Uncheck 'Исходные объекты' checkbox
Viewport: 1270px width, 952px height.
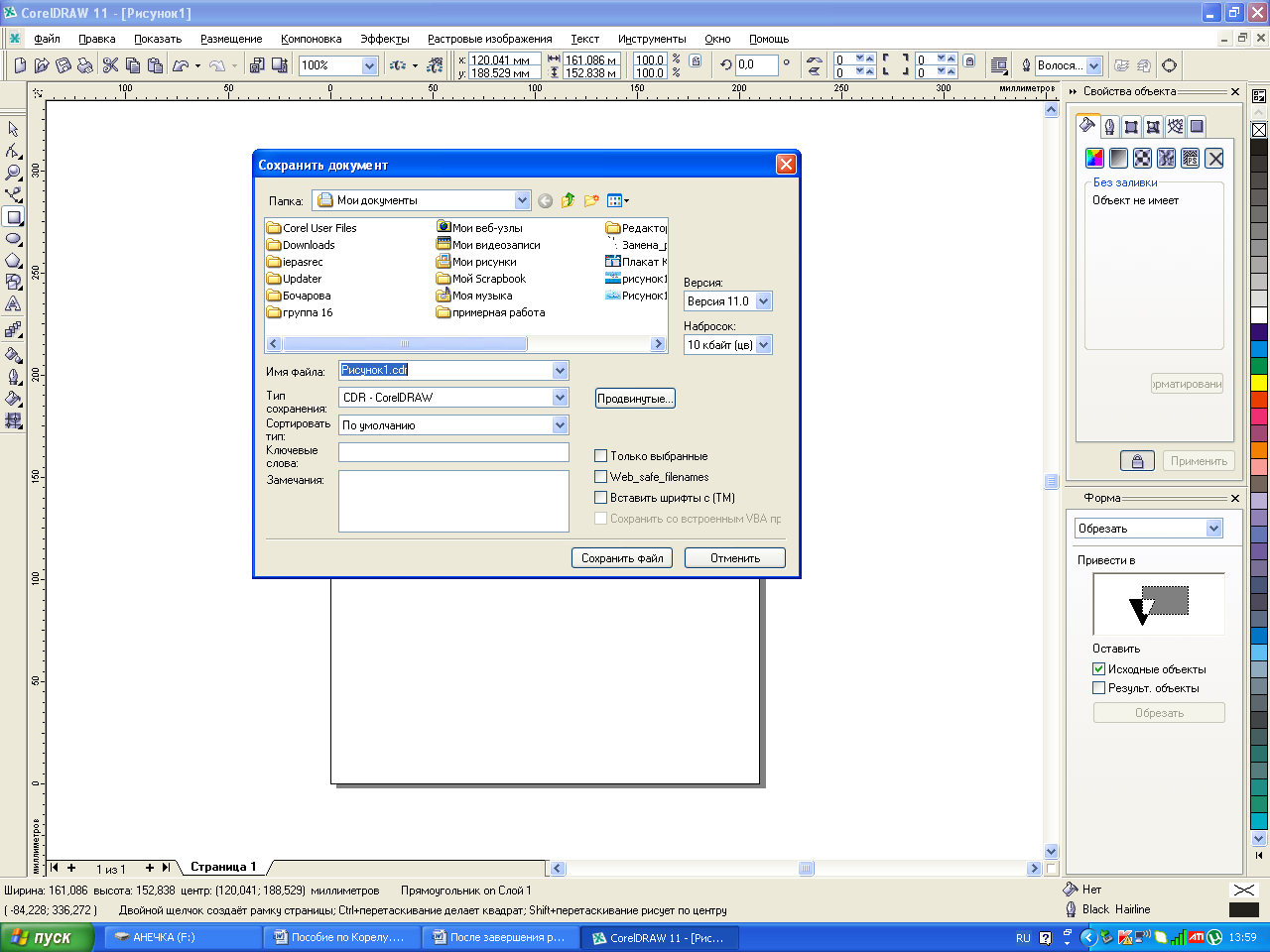(x=1098, y=669)
